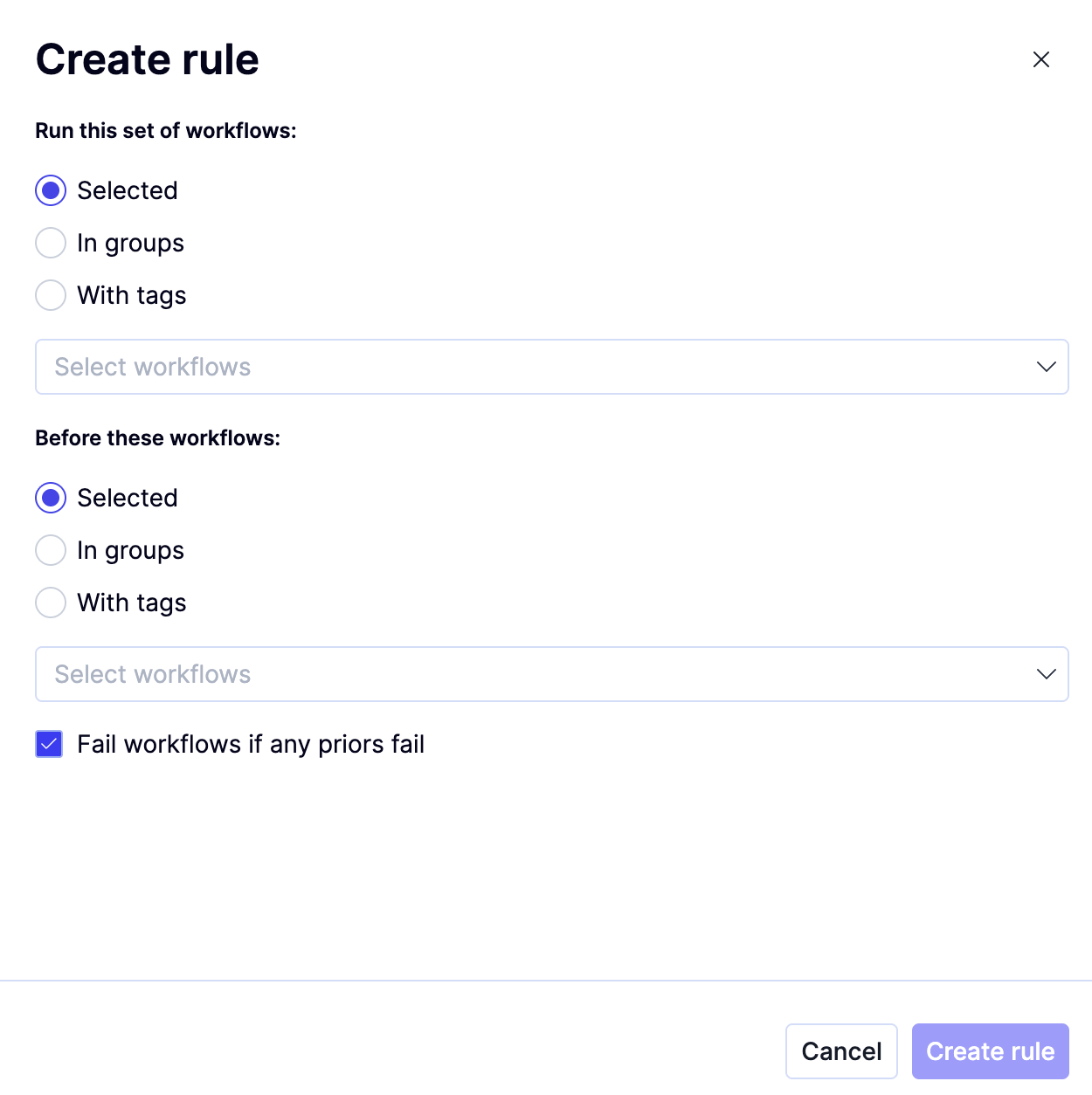Click the 'With tags' label text in the lower section

[132, 603]
